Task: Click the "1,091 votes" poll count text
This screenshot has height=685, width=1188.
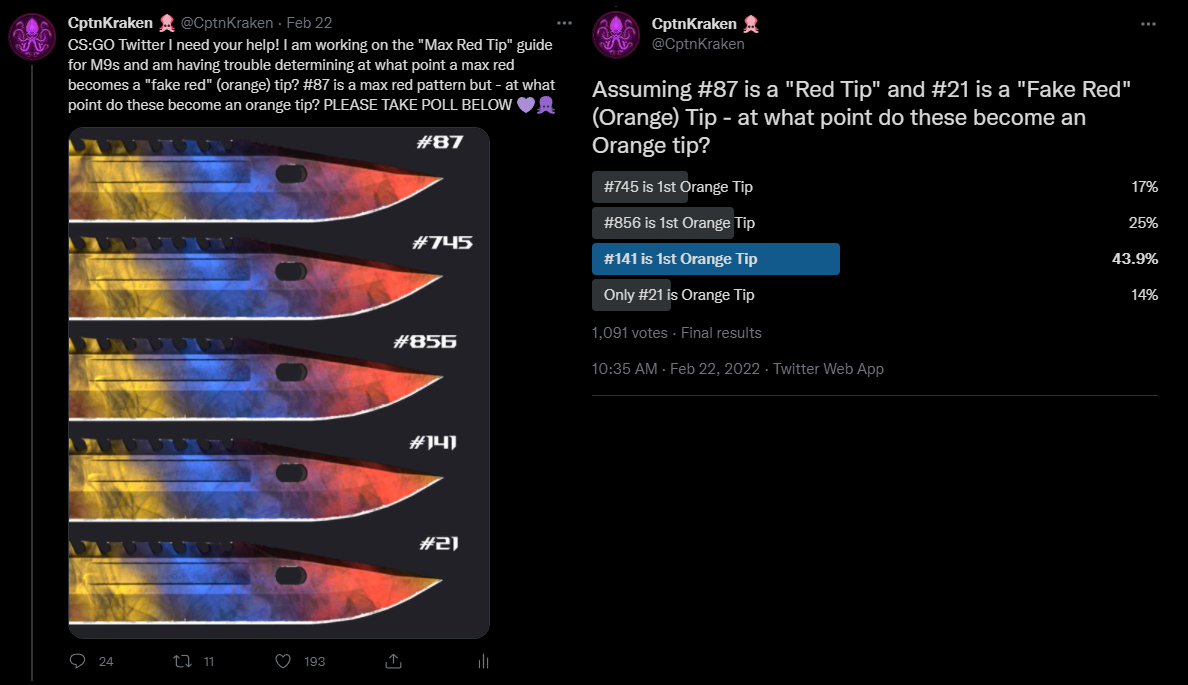Action: point(630,333)
